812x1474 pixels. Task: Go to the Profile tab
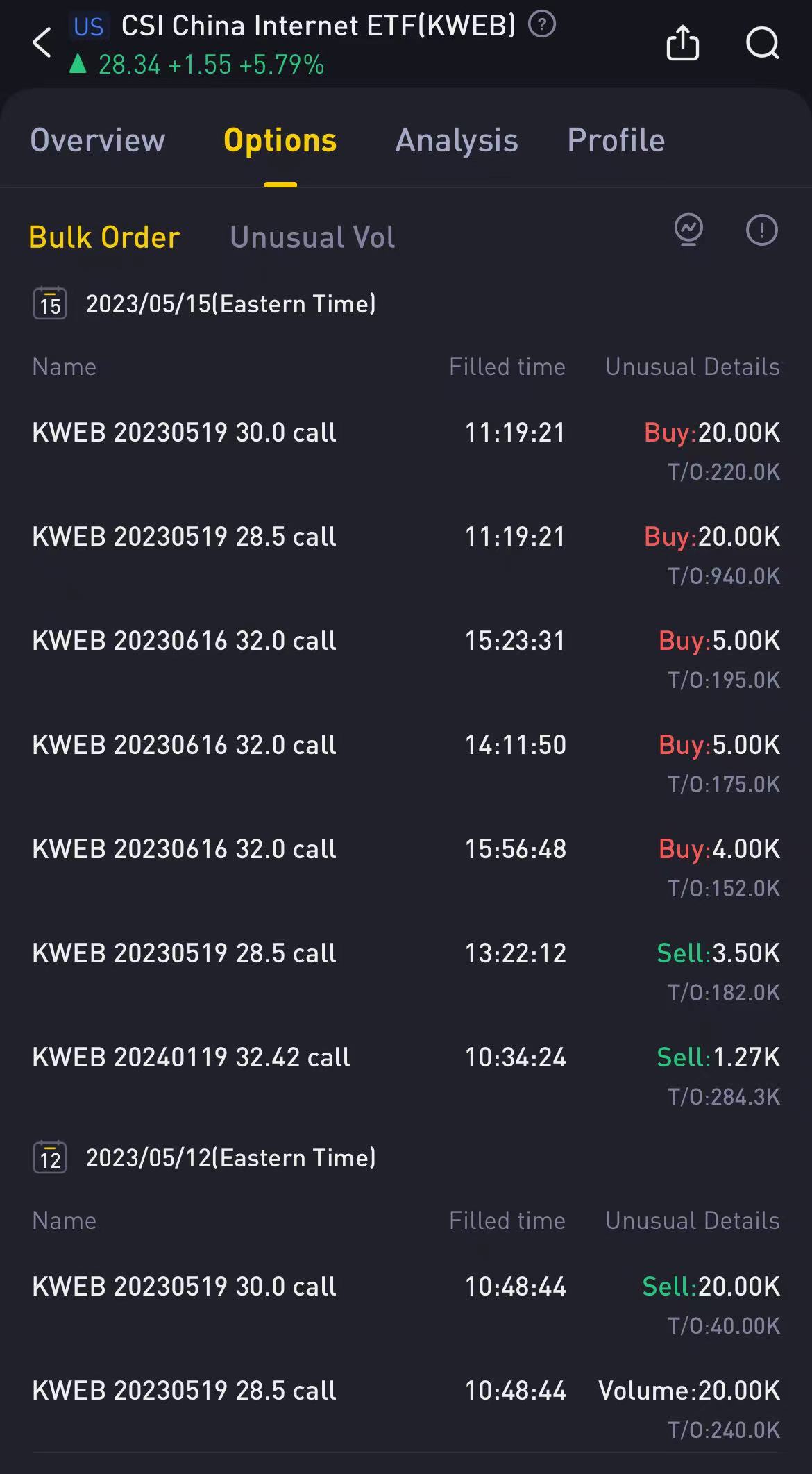(x=616, y=140)
